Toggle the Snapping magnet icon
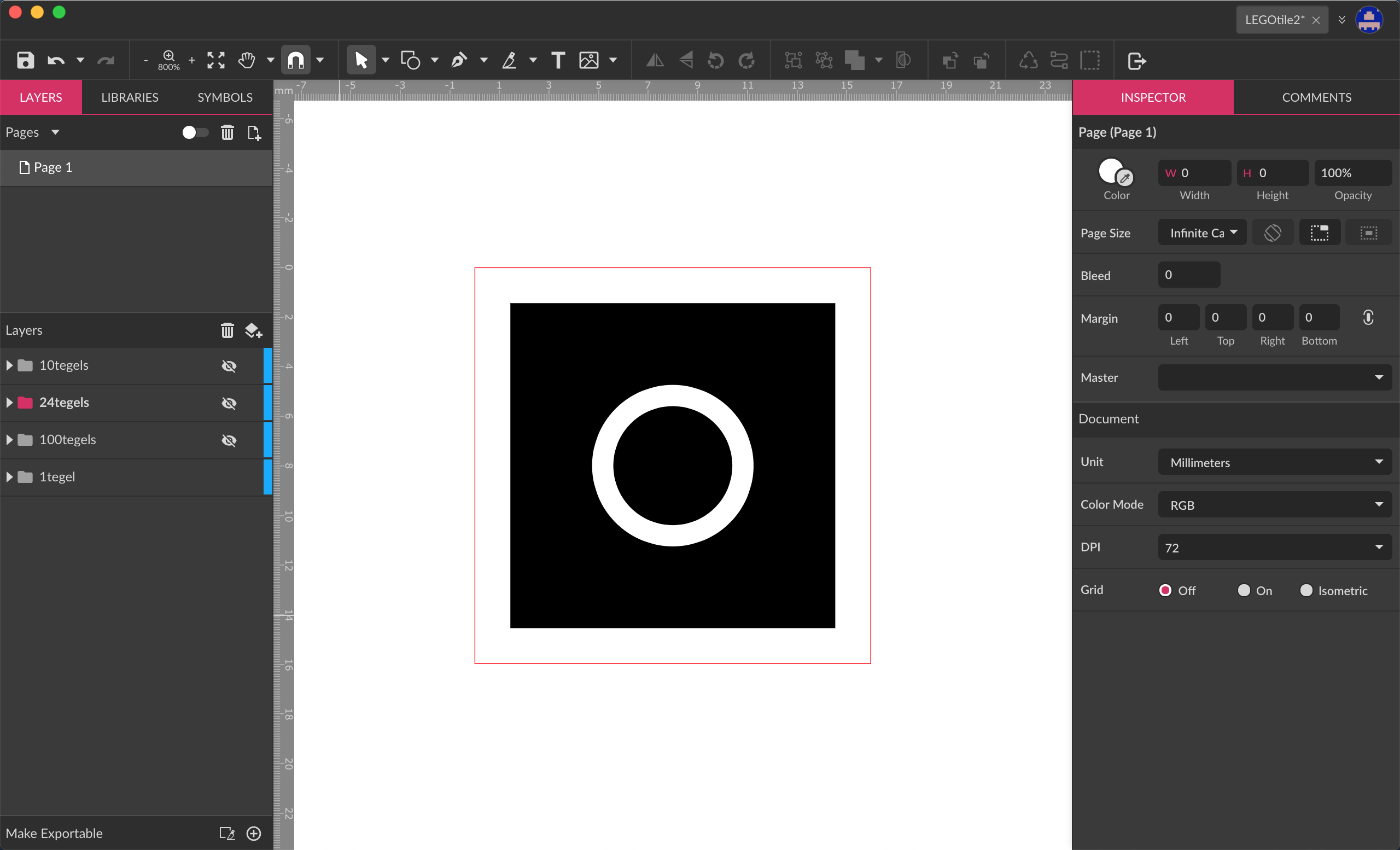Viewport: 1400px width, 850px height. [x=296, y=60]
